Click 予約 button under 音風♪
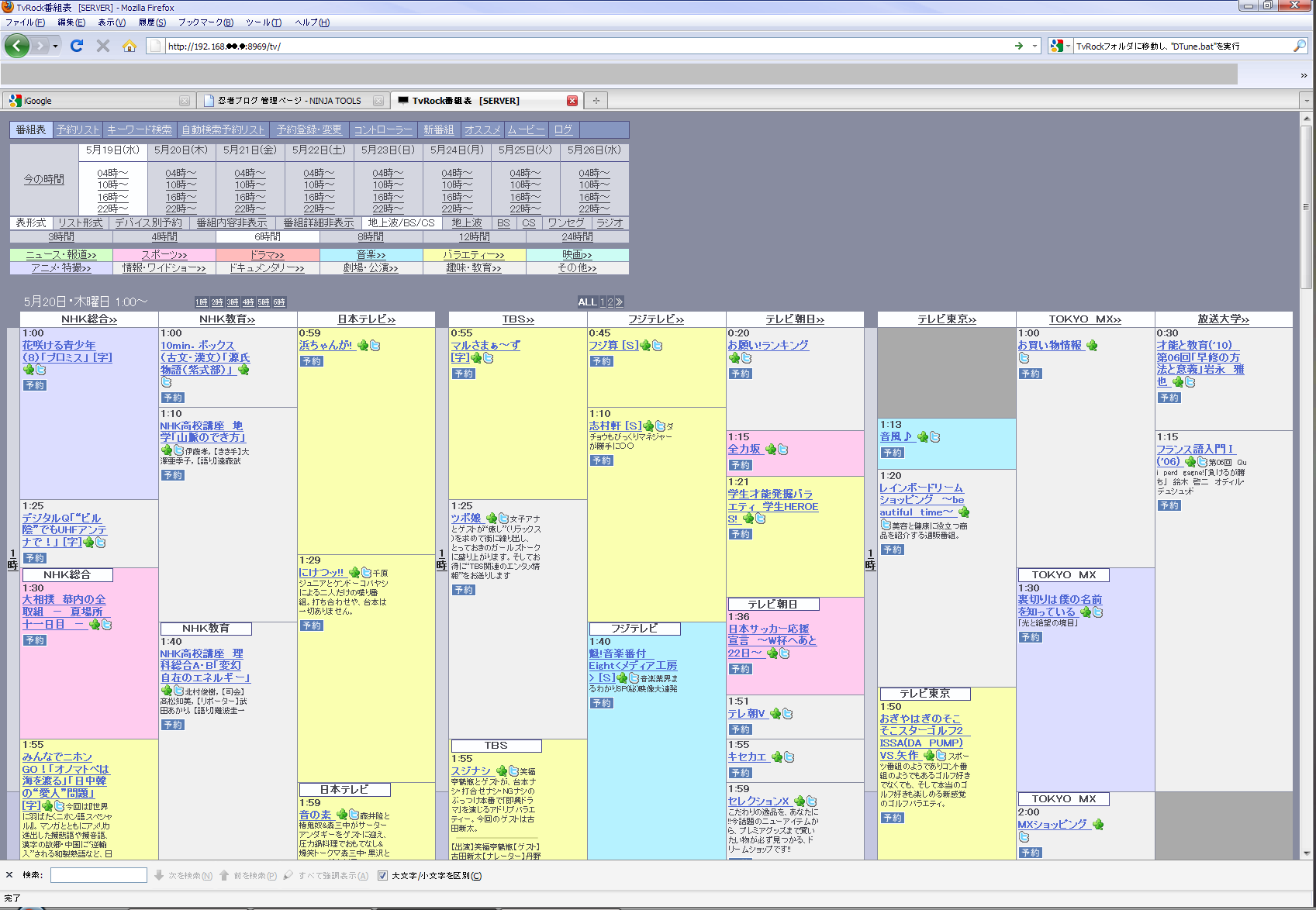The width and height of the screenshot is (1316, 910). coord(893,453)
